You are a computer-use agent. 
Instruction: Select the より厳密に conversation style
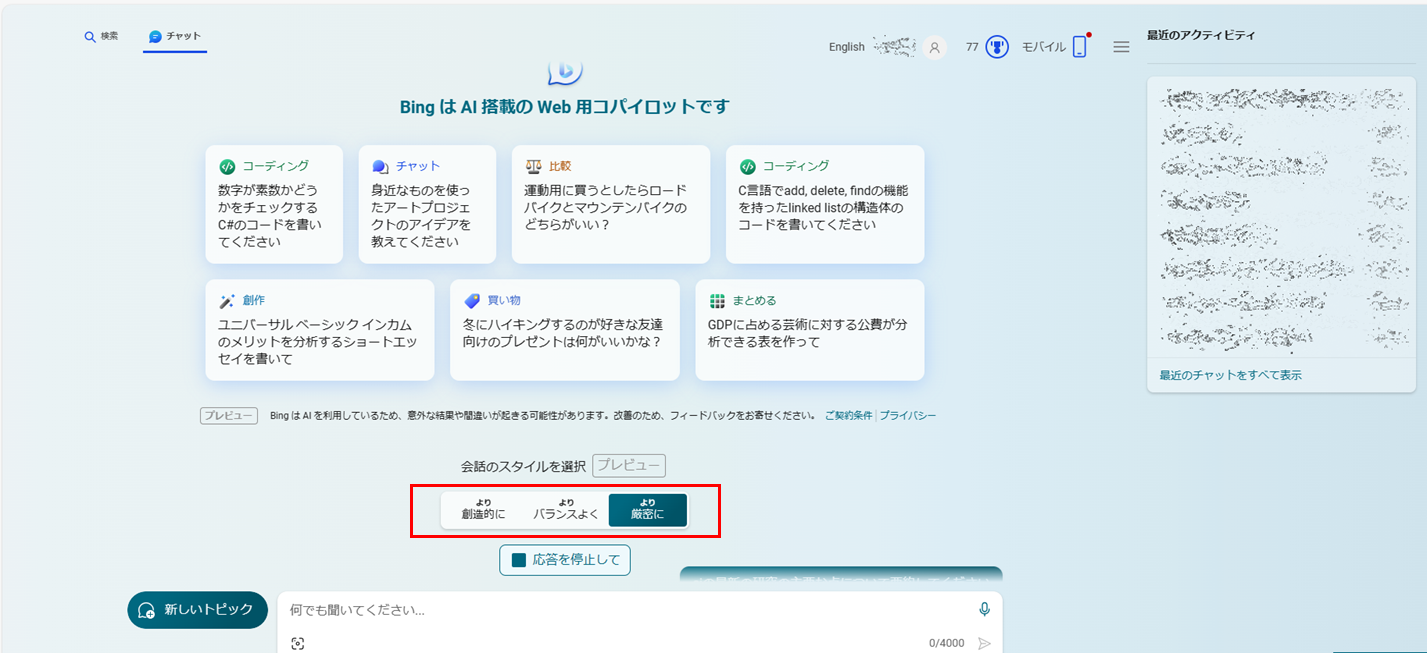pyautogui.click(x=647, y=510)
